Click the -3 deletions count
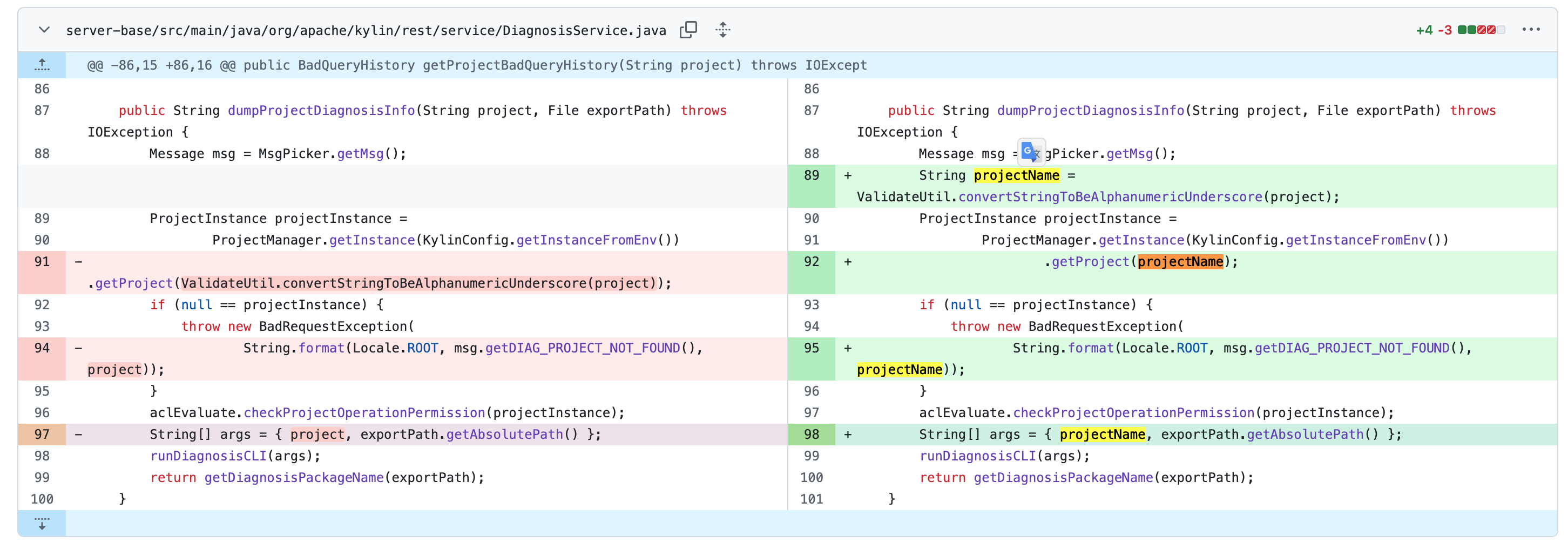The width and height of the screenshot is (1568, 543). click(x=1444, y=30)
